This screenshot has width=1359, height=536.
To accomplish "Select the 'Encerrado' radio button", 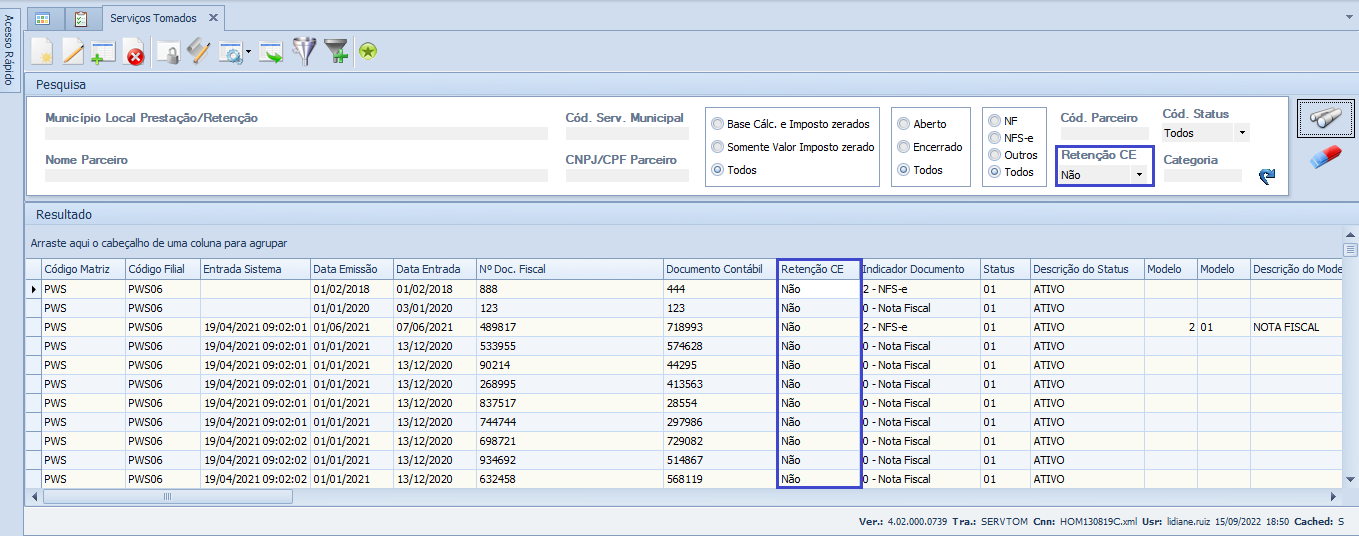I will [x=904, y=147].
